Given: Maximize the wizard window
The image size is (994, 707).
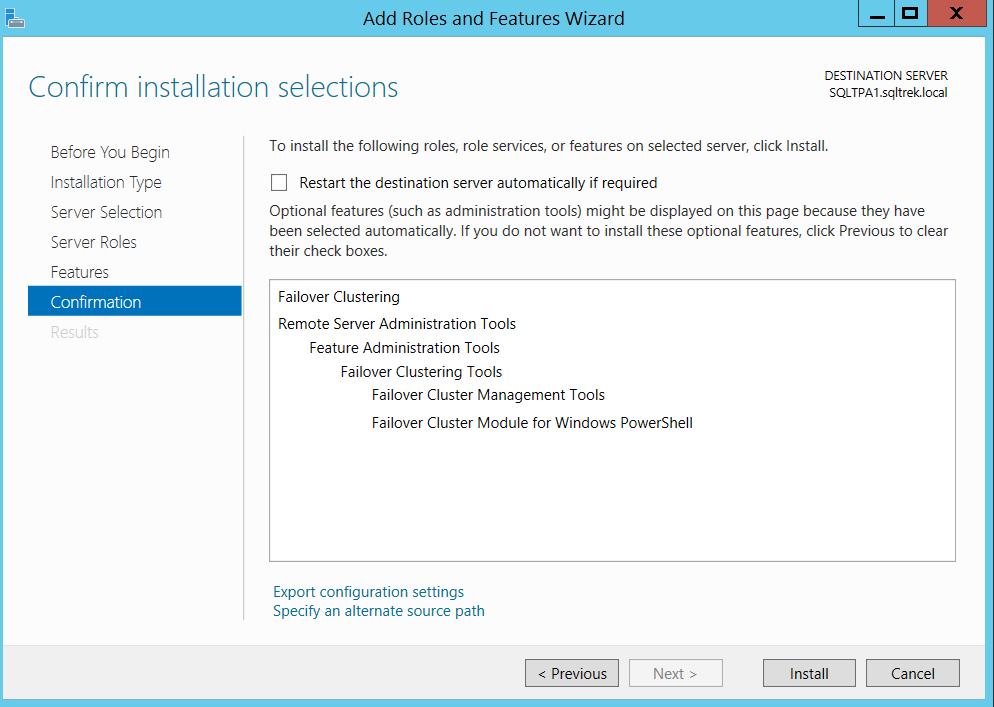Looking at the screenshot, I should [x=910, y=14].
